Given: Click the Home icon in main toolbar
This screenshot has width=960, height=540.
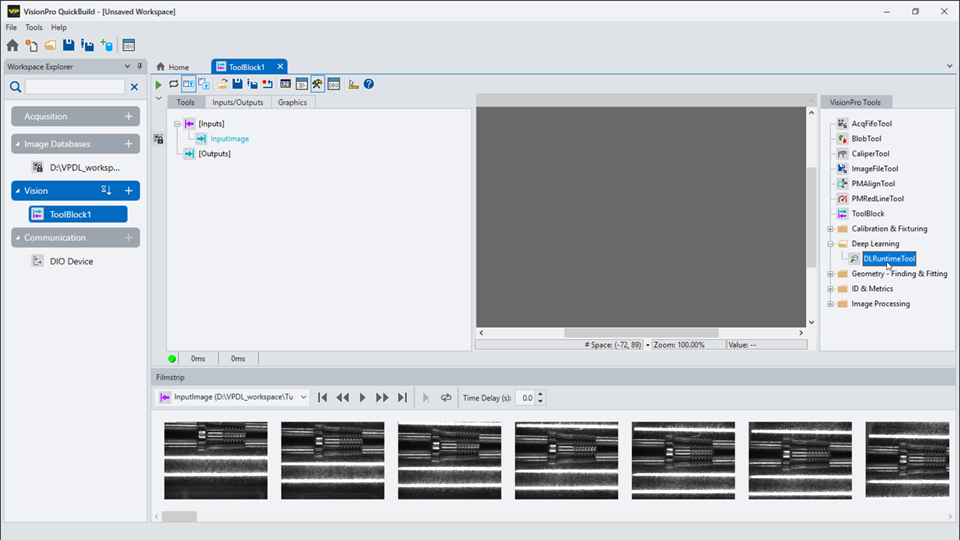Looking at the screenshot, I should 12,45.
